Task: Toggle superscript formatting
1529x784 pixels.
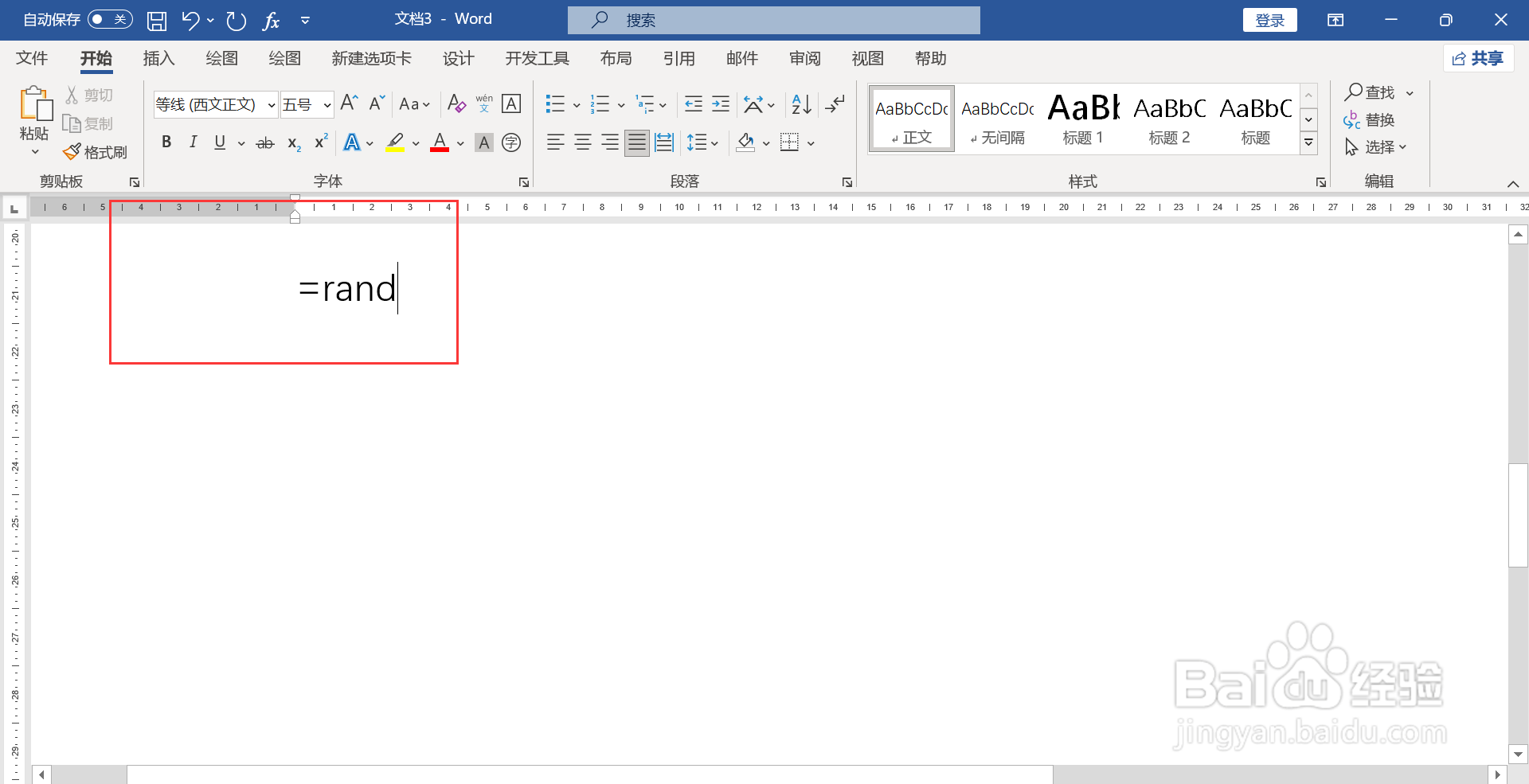Action: click(x=321, y=142)
